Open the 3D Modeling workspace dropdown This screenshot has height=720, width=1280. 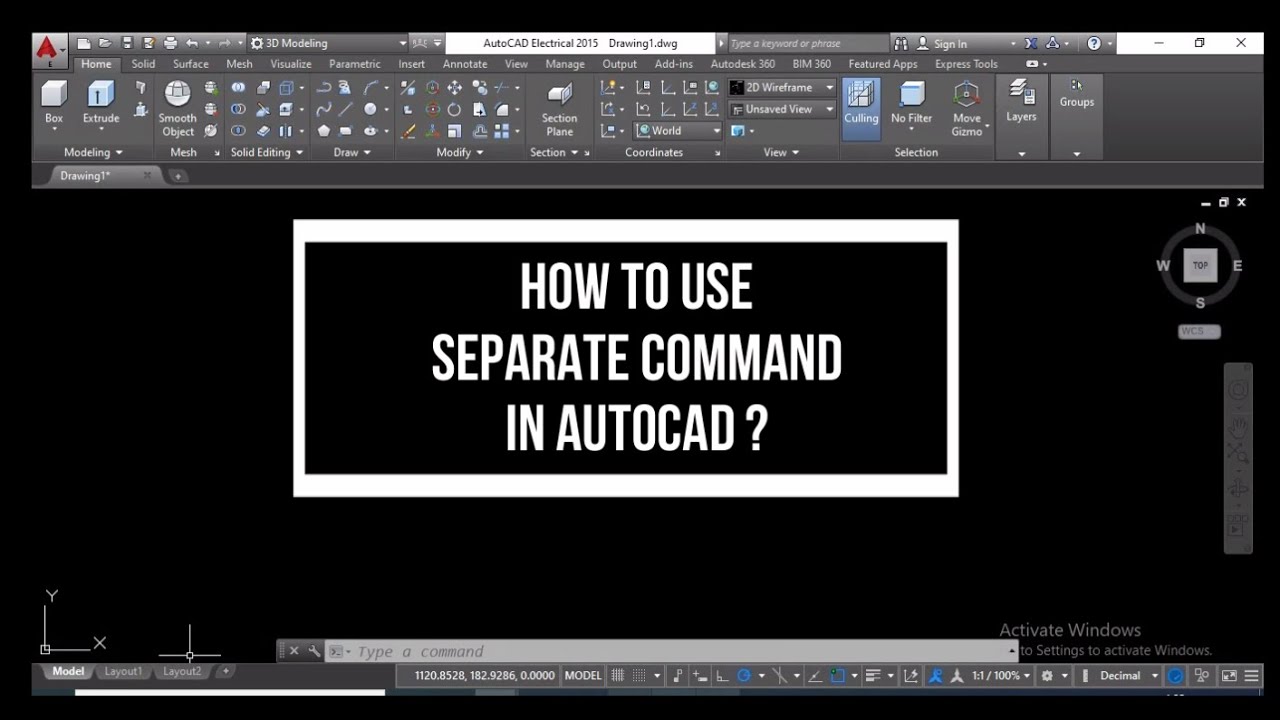point(328,43)
